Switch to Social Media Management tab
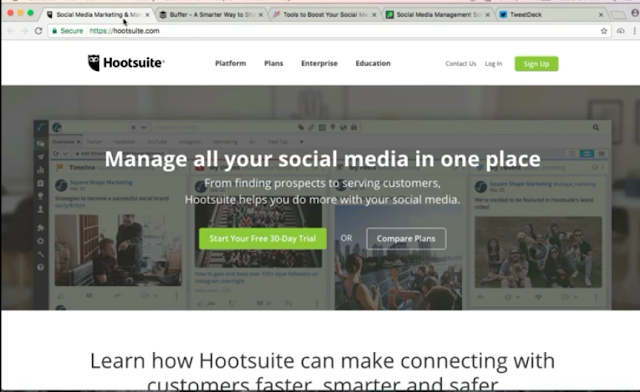This screenshot has width=640, height=392. coord(438,15)
